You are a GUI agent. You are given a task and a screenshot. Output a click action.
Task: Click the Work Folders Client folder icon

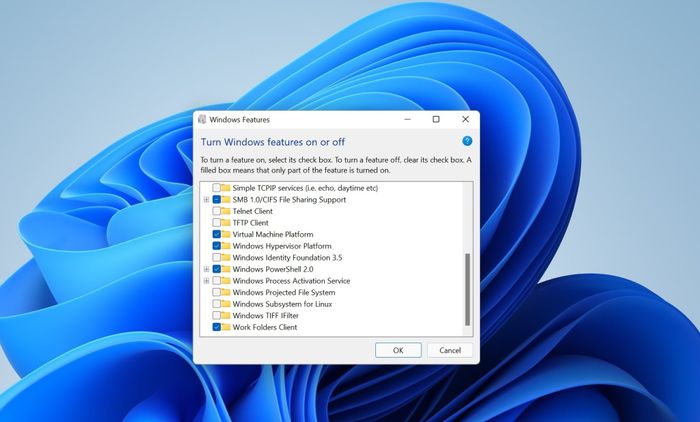point(226,327)
